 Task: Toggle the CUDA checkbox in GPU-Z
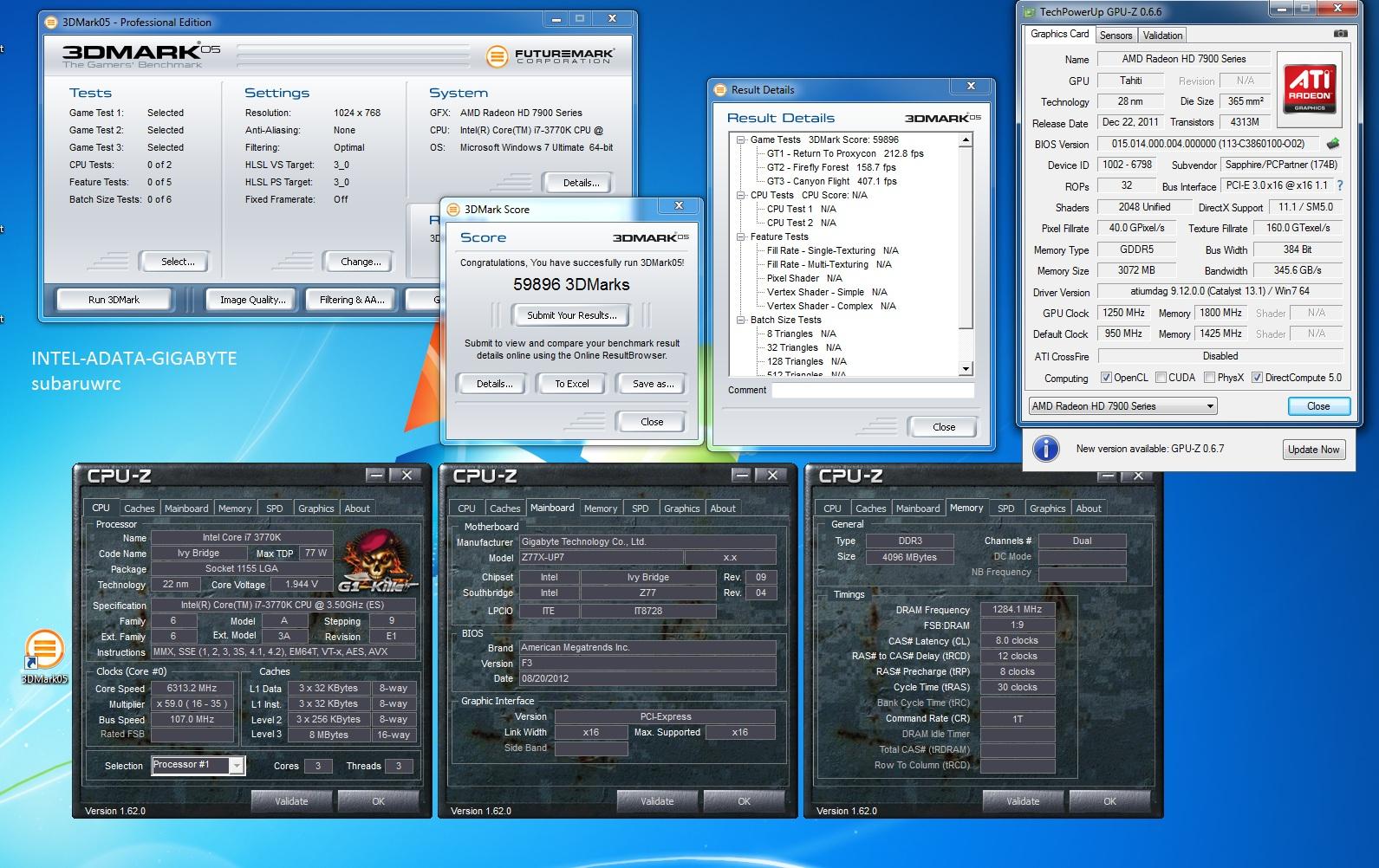pos(1159,378)
